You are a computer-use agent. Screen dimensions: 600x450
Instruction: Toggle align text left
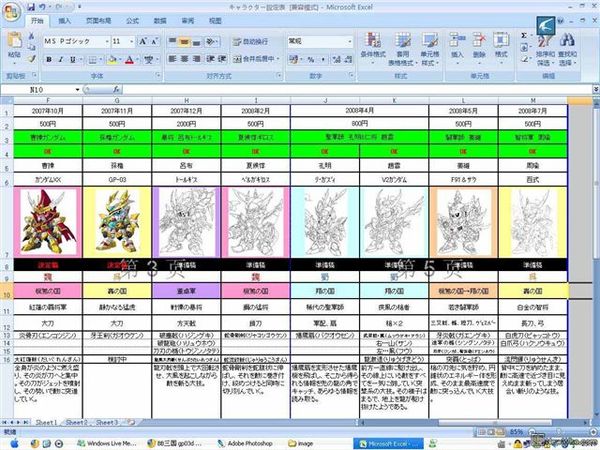click(173, 59)
